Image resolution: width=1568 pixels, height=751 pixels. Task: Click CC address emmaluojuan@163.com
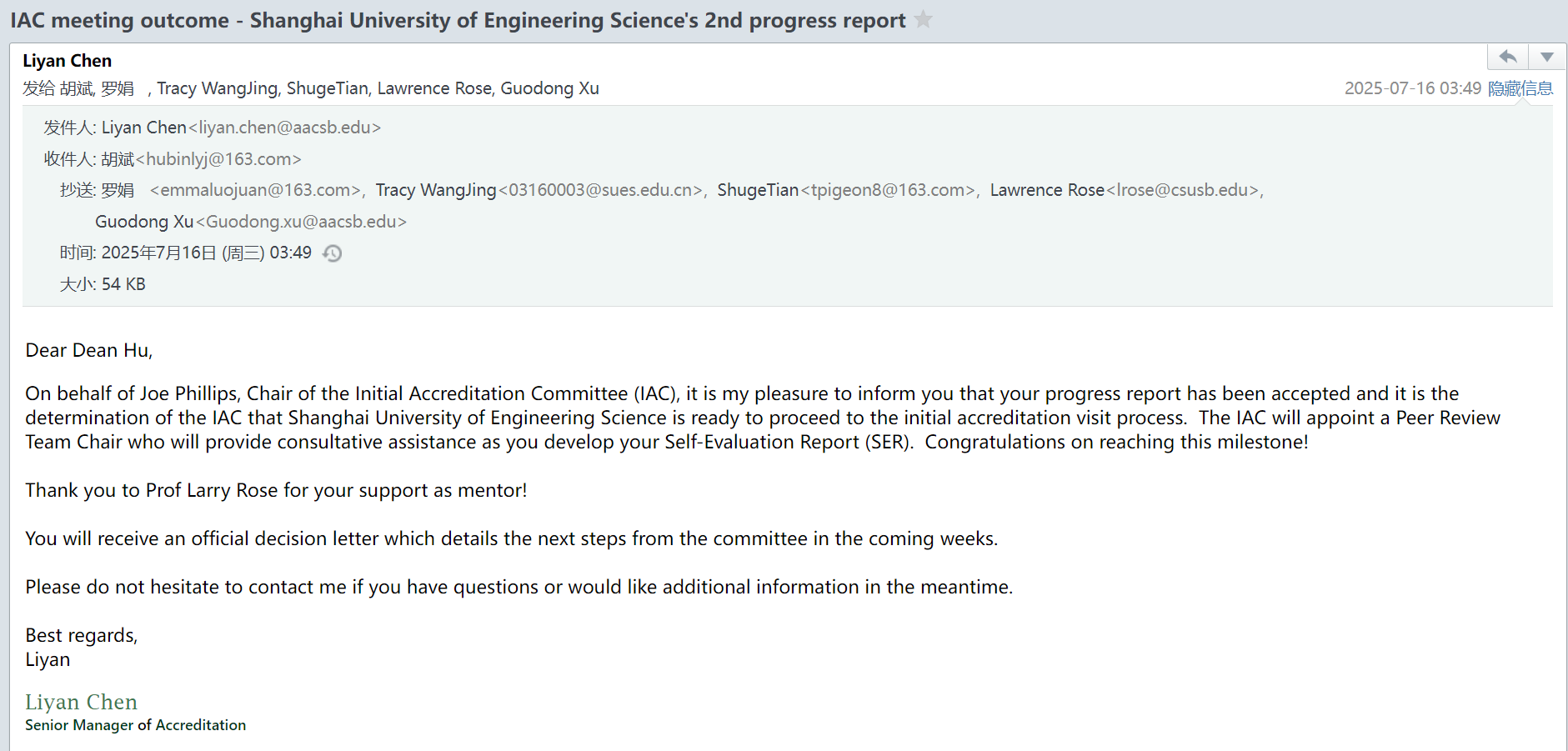click(255, 190)
